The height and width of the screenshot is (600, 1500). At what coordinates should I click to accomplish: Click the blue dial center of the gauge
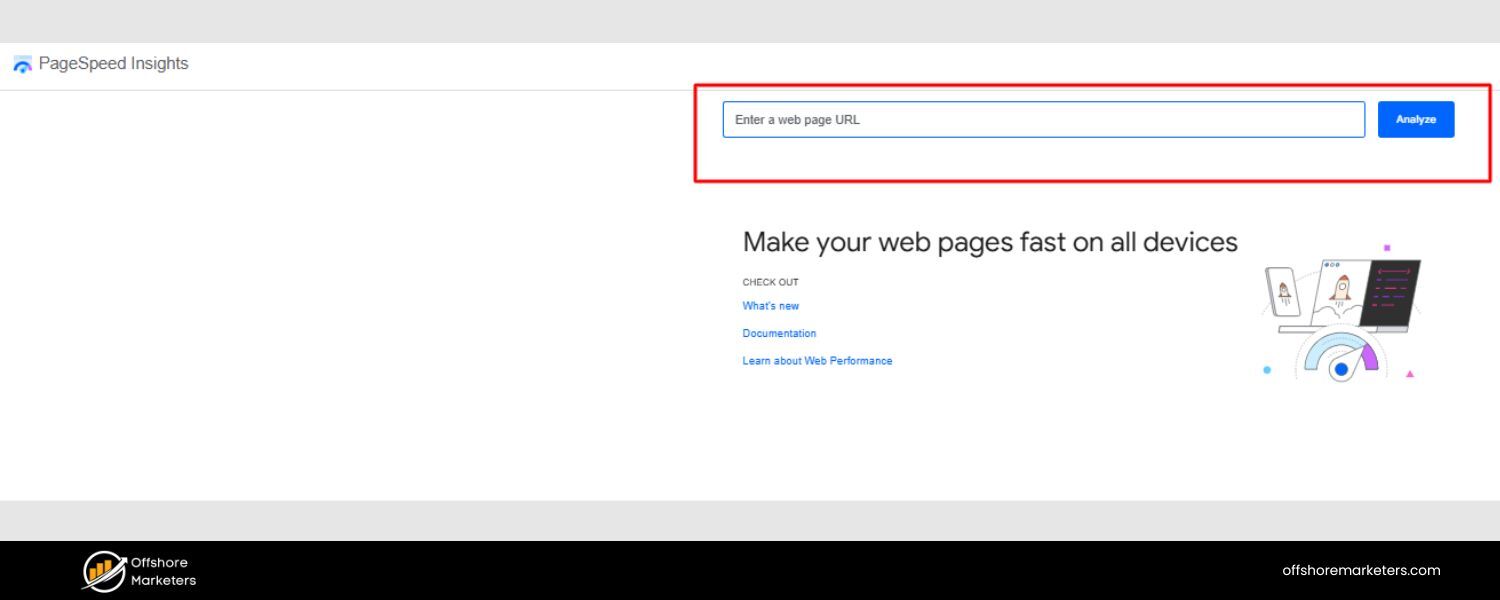click(x=1341, y=370)
